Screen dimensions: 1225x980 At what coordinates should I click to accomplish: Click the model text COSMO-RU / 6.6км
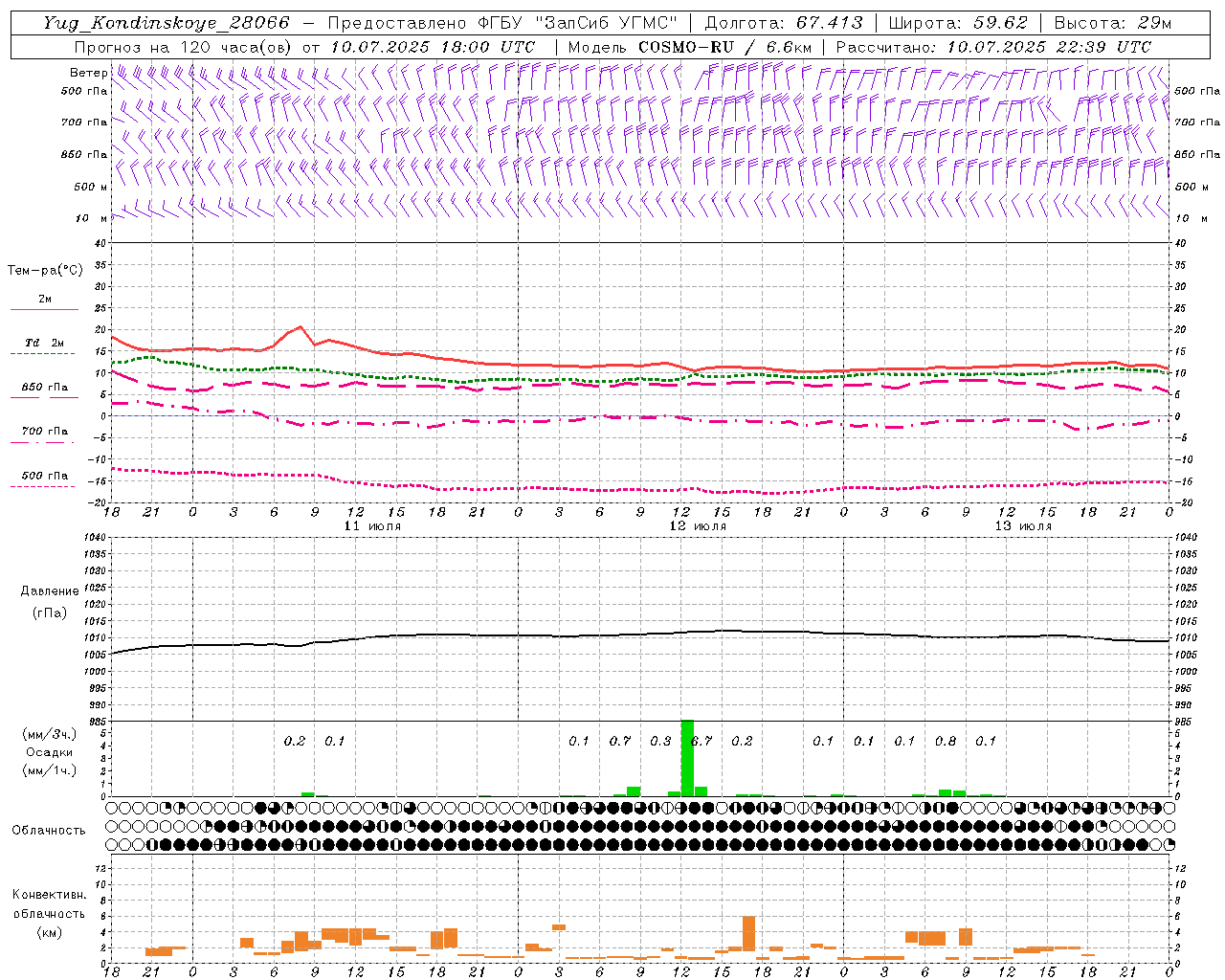(724, 47)
